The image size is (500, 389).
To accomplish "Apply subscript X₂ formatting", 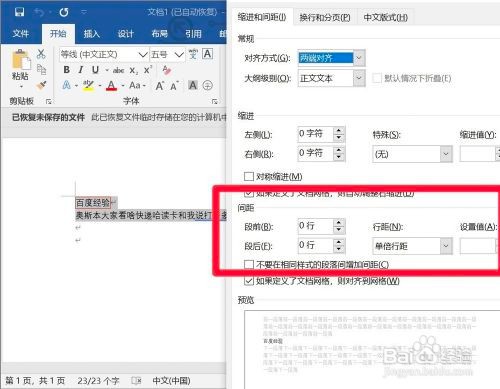I will tap(133, 70).
